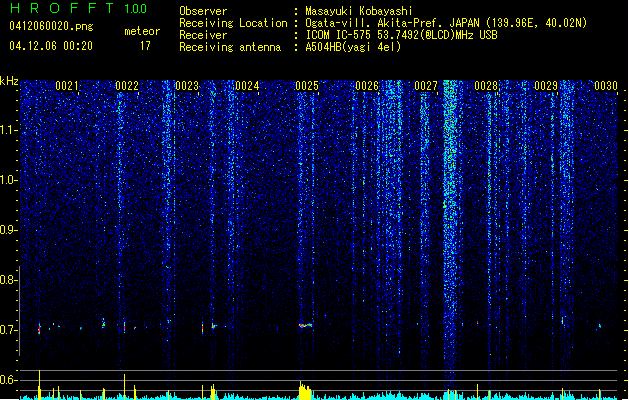Click the meteor count label
Viewport: 629px width, 400px height.
(x=142, y=31)
